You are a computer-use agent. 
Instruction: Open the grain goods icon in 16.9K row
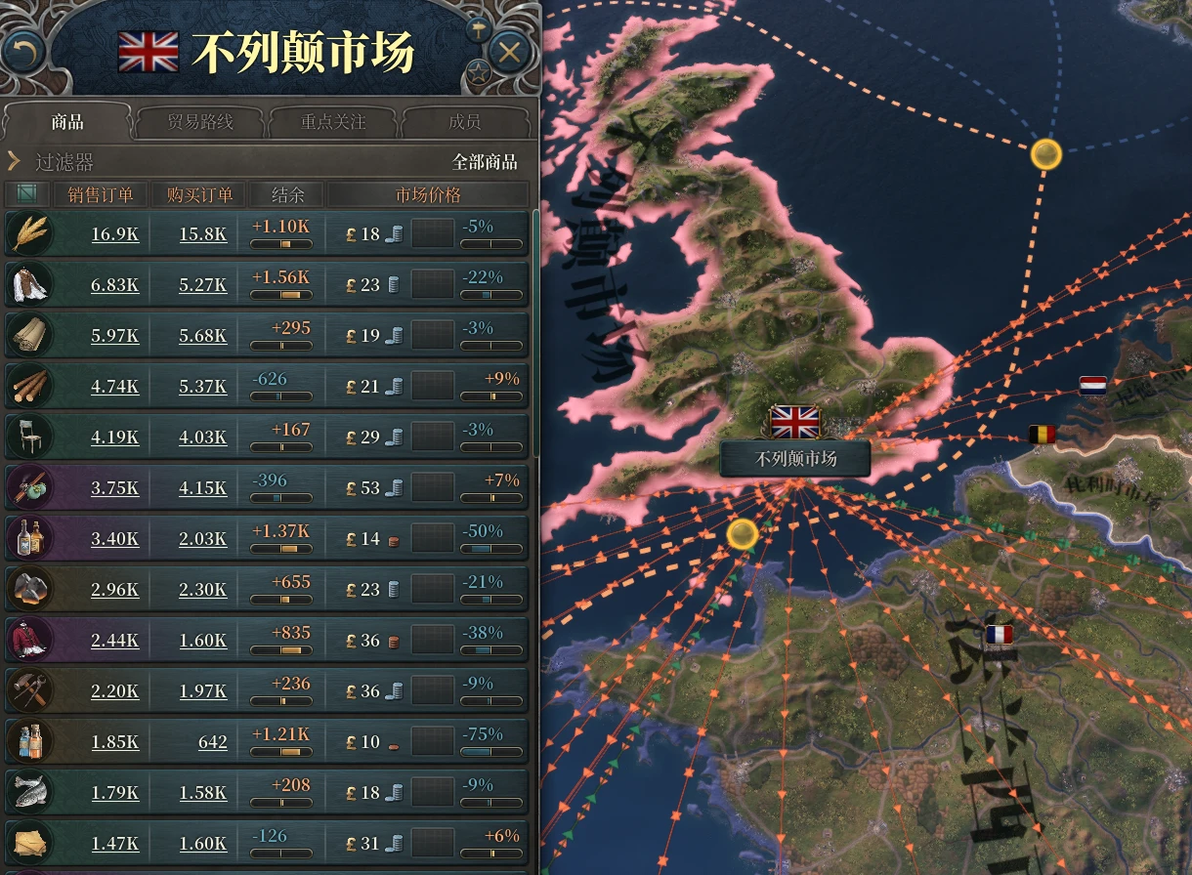coord(30,233)
